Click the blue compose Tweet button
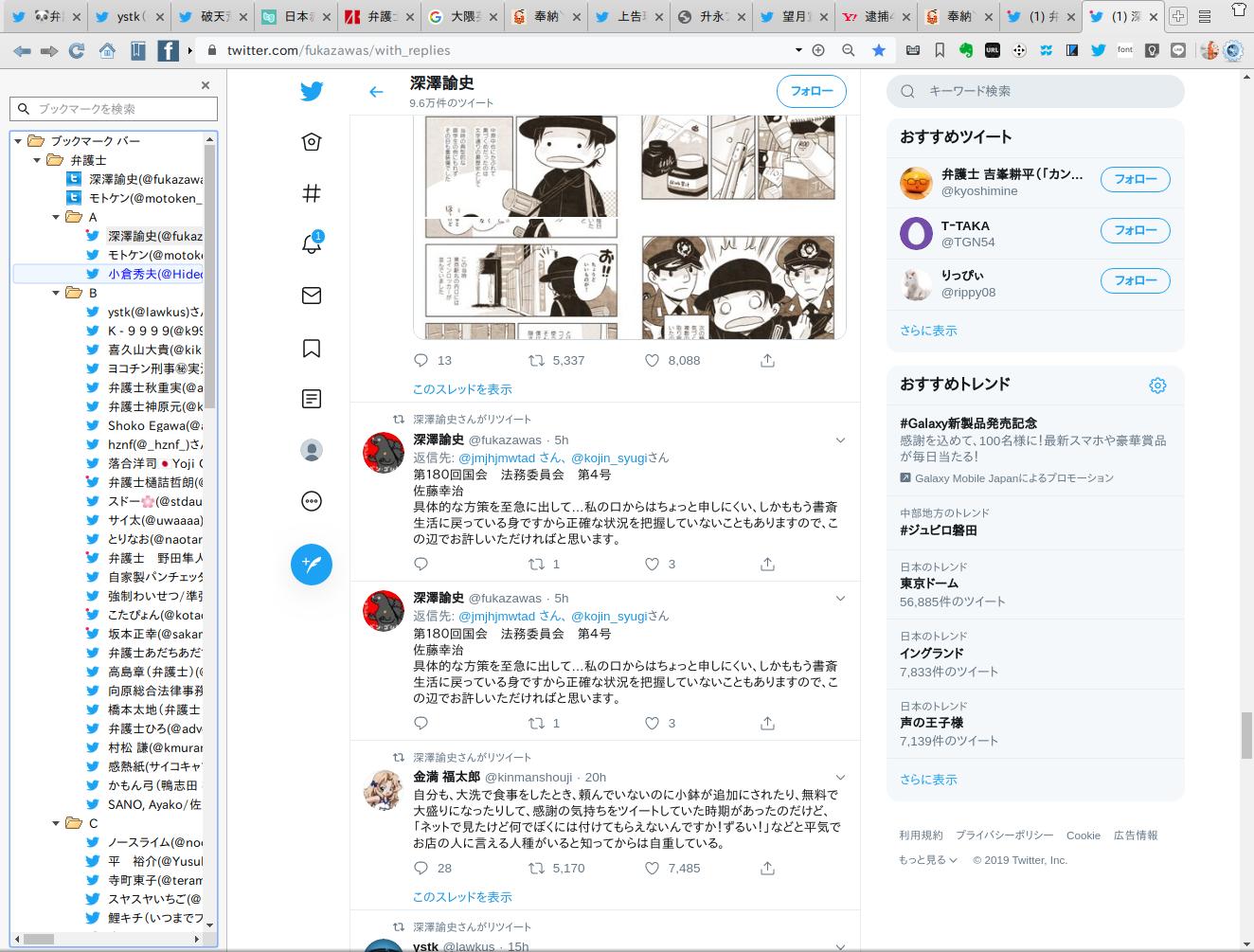The image size is (1254, 952). click(x=312, y=565)
